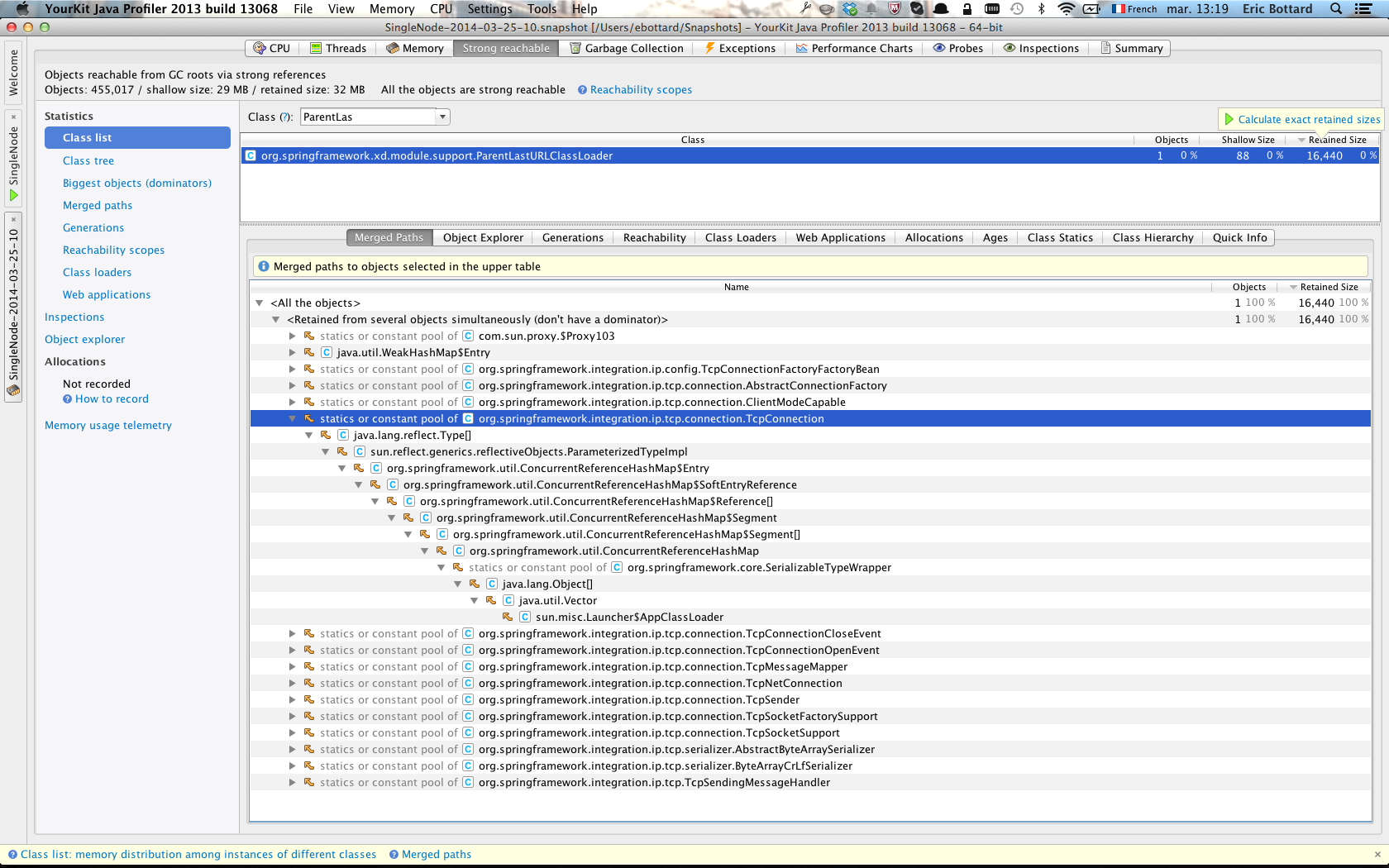This screenshot has width=1389, height=868.
Task: Open French input source menu
Action: pos(1134,9)
